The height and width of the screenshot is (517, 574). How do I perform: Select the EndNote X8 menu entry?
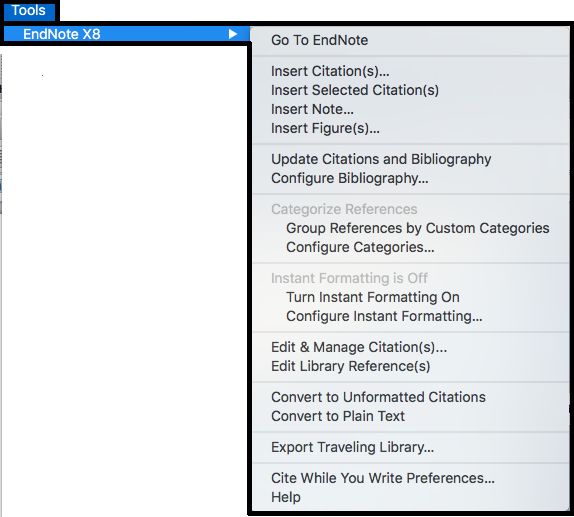coord(126,34)
